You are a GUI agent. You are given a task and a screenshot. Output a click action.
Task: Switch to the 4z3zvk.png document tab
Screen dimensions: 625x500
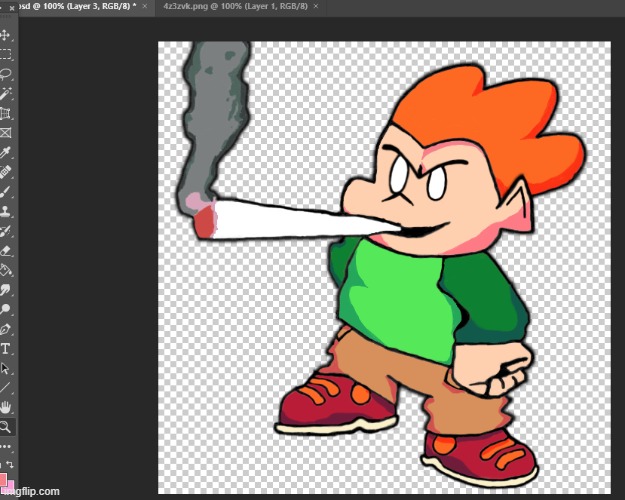pyautogui.click(x=235, y=6)
